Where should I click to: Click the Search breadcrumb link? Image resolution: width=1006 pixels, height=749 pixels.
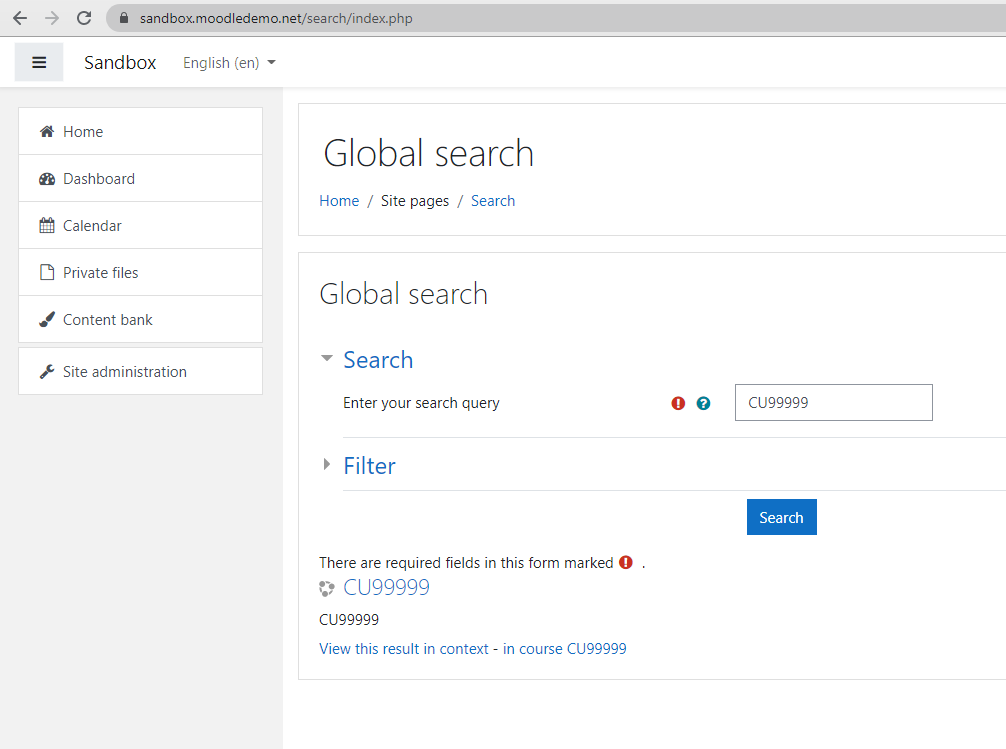493,201
